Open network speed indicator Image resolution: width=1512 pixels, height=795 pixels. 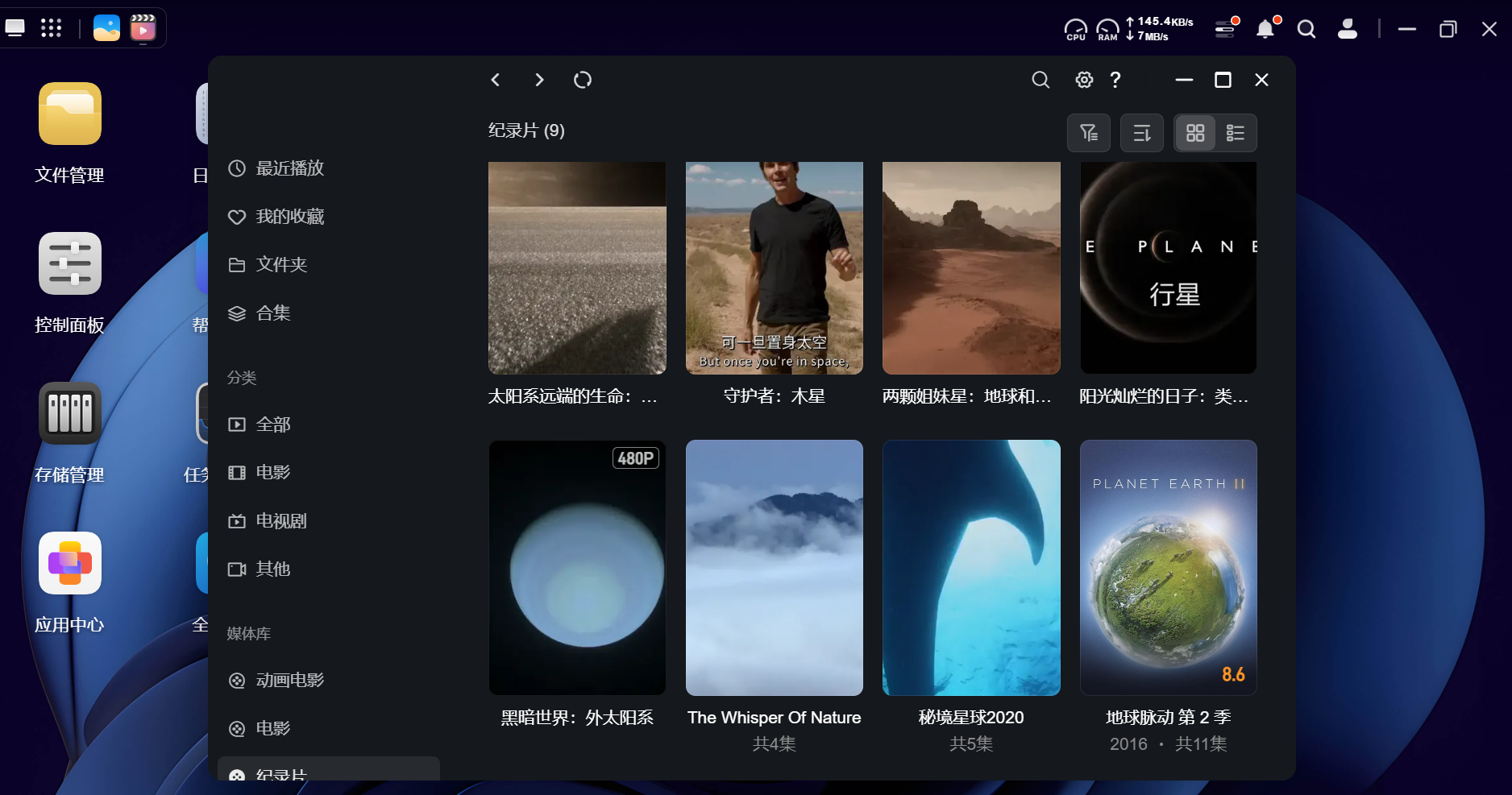1160,29
